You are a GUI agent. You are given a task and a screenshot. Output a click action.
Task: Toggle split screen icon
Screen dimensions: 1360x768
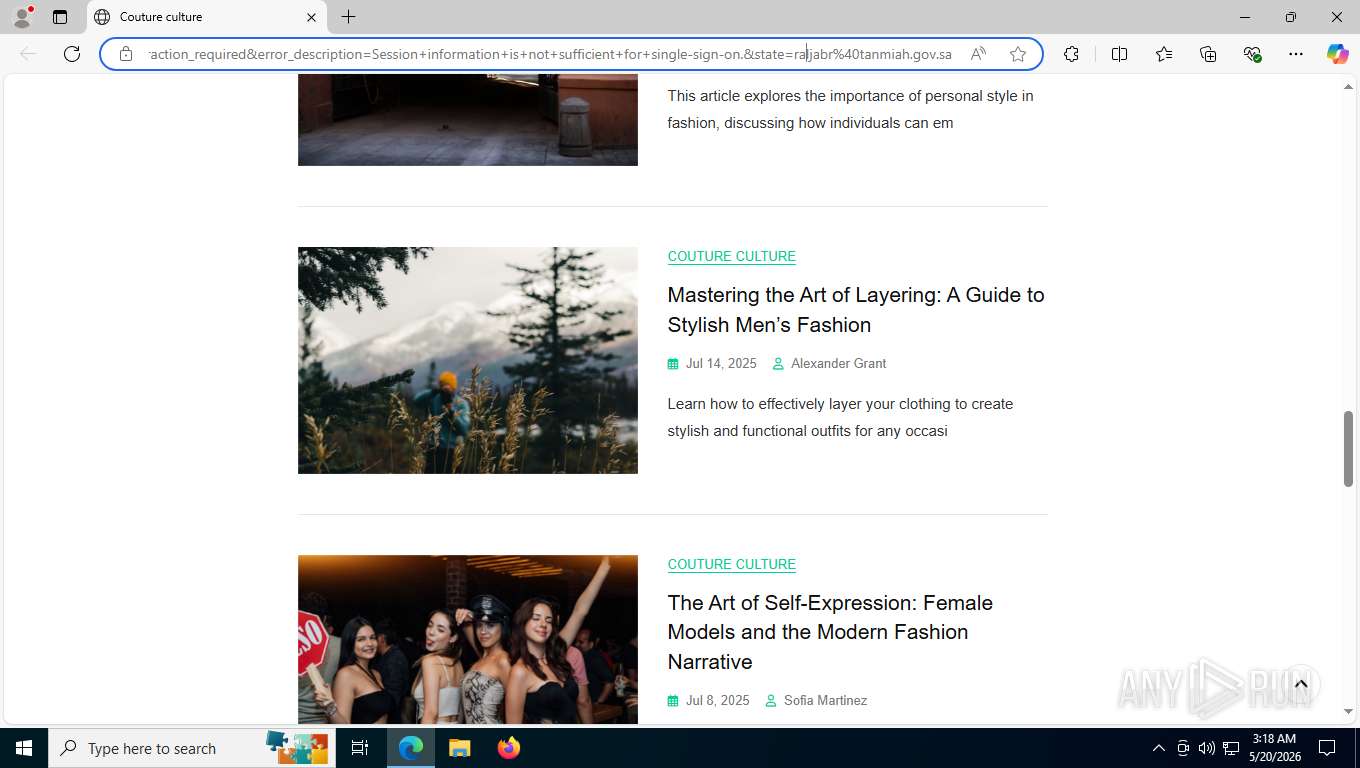1120,54
